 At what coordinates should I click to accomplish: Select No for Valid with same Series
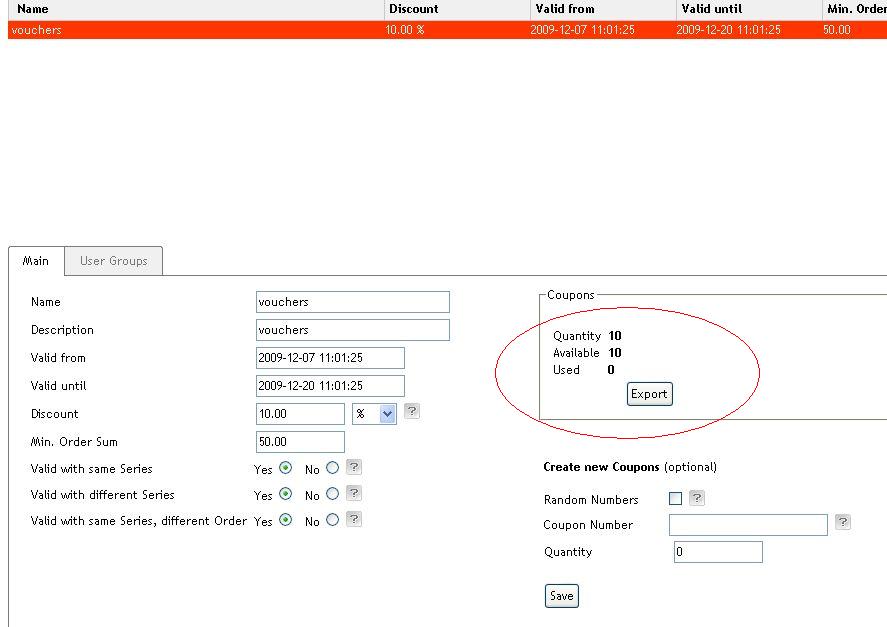pyautogui.click(x=333, y=467)
